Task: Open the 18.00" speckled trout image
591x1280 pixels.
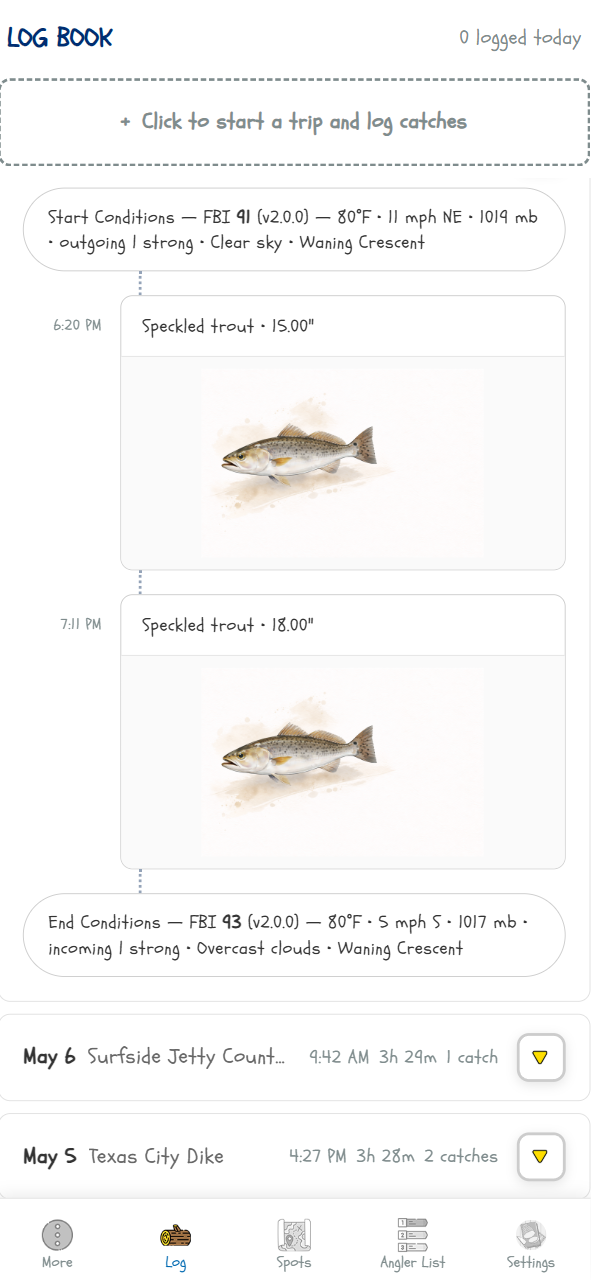Action: click(343, 762)
